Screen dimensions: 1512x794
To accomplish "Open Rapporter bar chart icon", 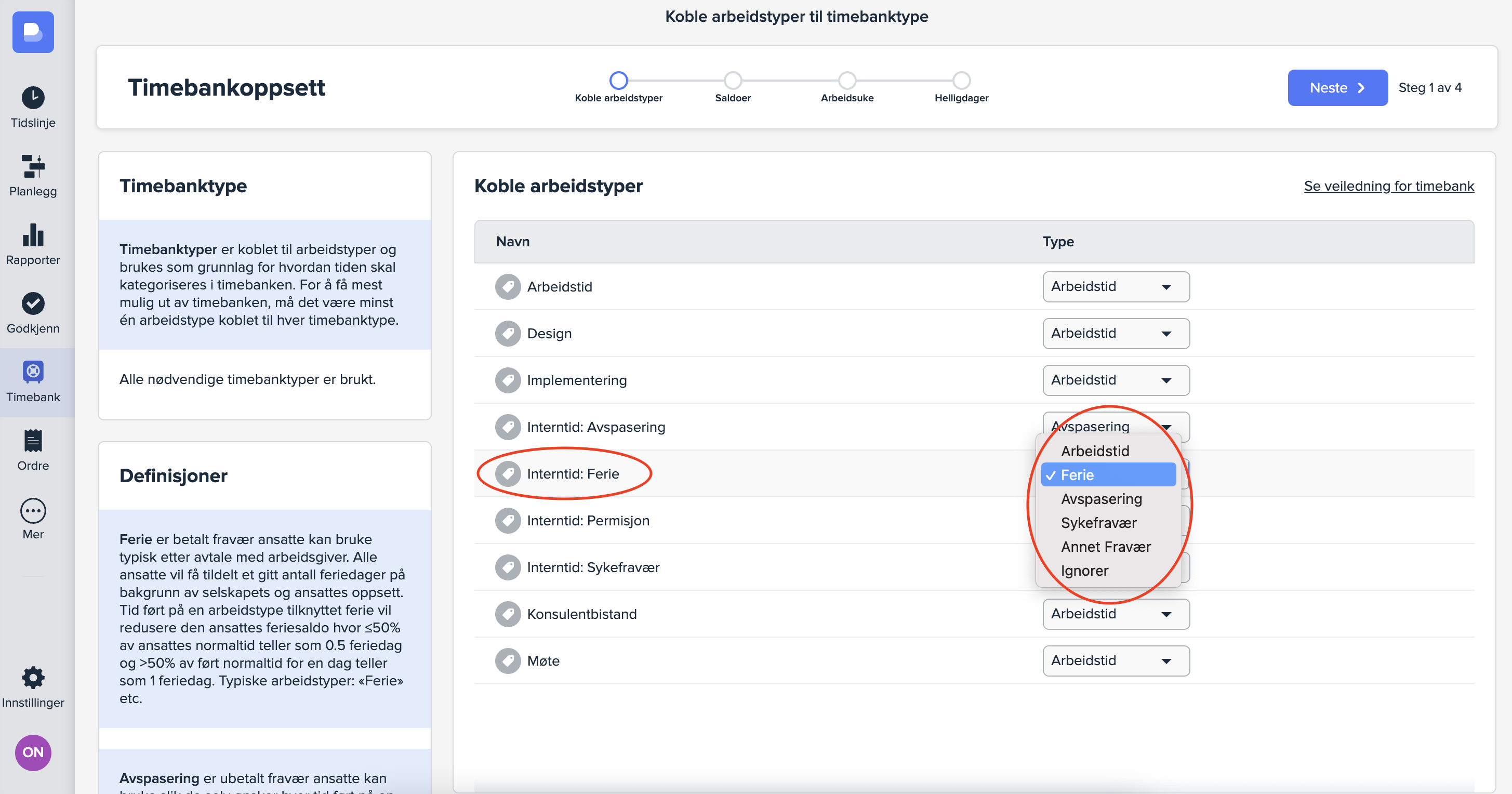I will click(33, 235).
